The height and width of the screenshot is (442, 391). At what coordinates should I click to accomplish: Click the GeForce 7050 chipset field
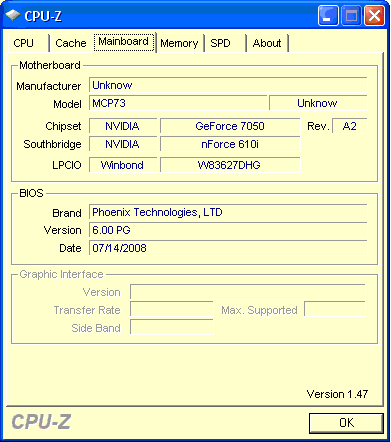pyautogui.click(x=230, y=126)
